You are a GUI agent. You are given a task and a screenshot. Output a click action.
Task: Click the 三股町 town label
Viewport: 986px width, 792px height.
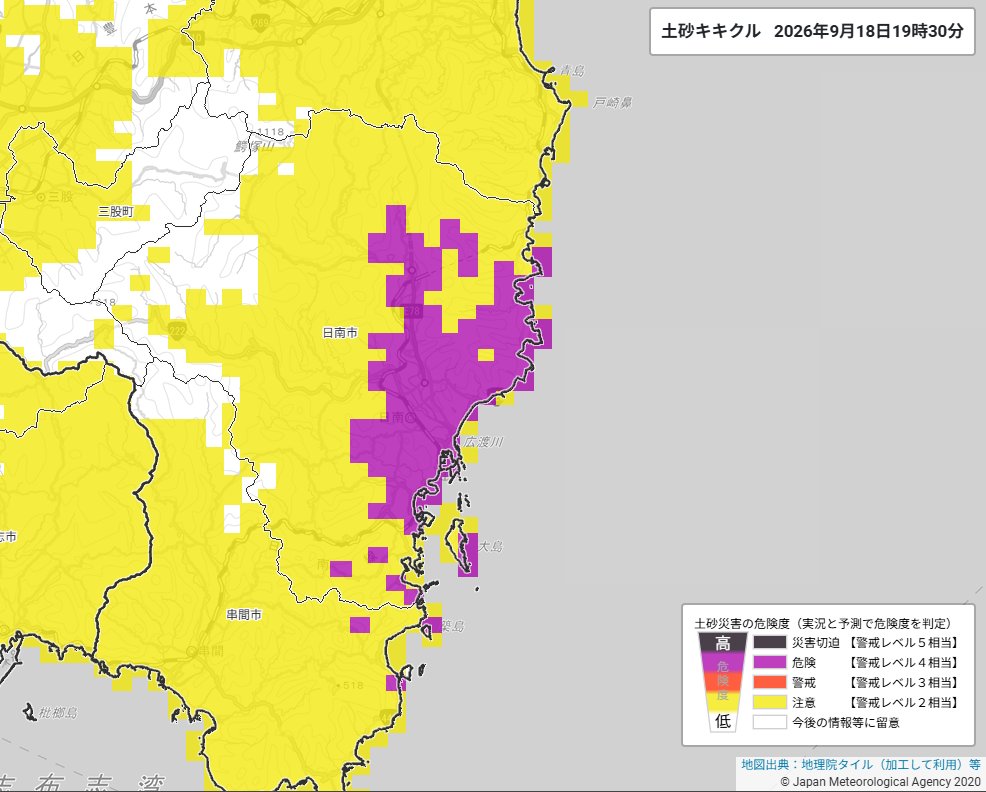(116, 212)
